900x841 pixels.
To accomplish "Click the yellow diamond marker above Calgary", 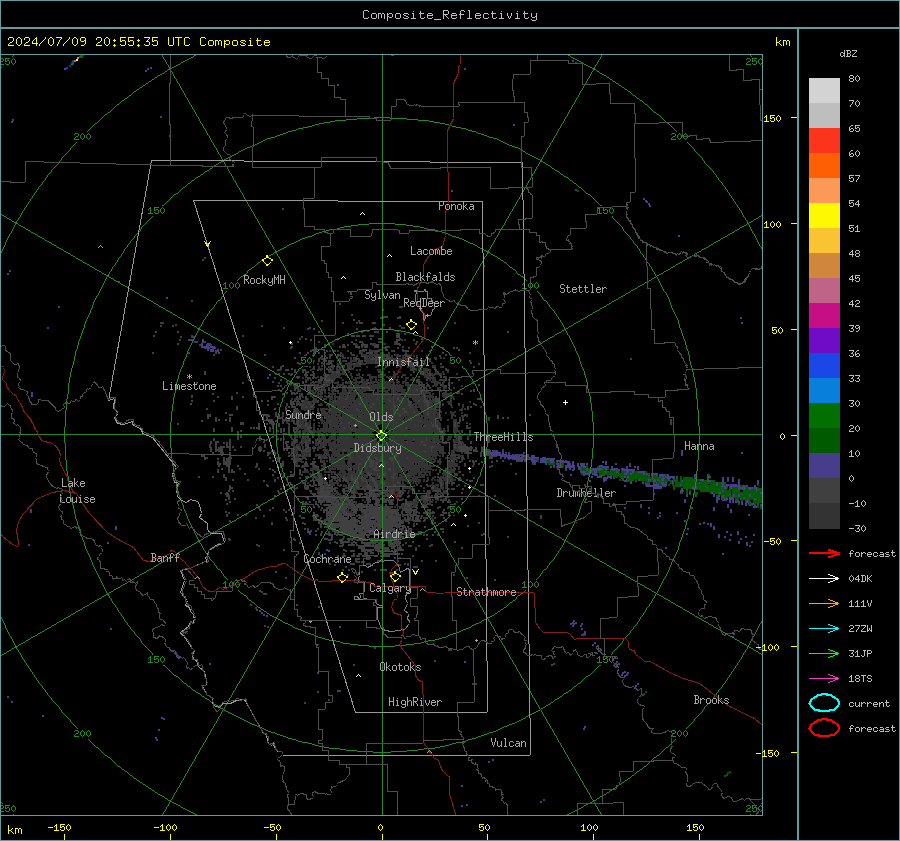I will click(x=395, y=576).
